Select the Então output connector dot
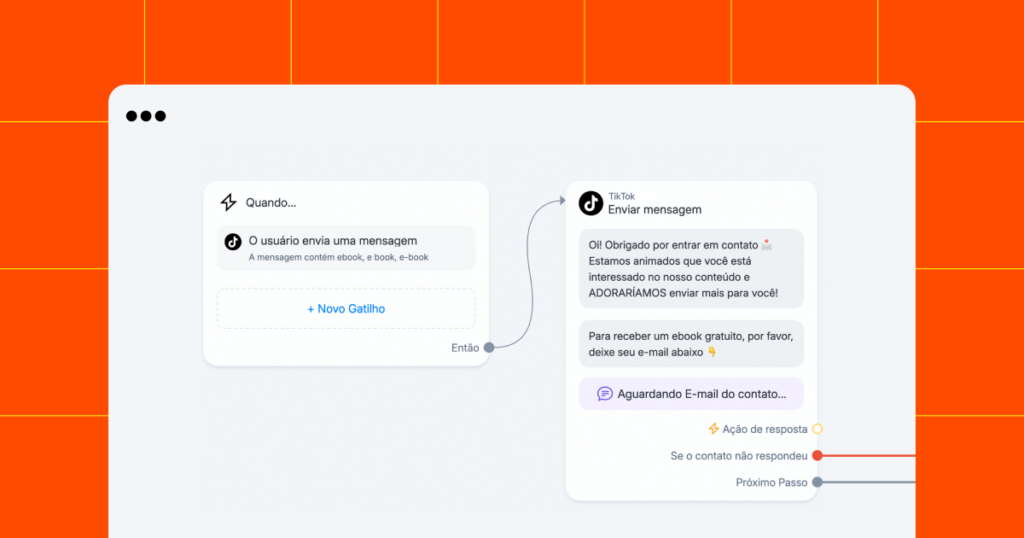Viewport: 1024px width, 538px height. (x=489, y=347)
